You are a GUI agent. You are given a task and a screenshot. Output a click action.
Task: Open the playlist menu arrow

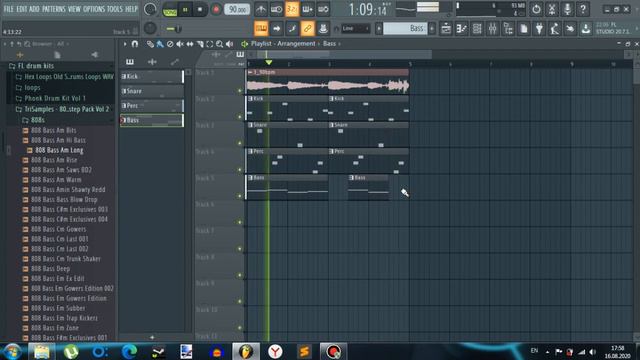tap(125, 44)
